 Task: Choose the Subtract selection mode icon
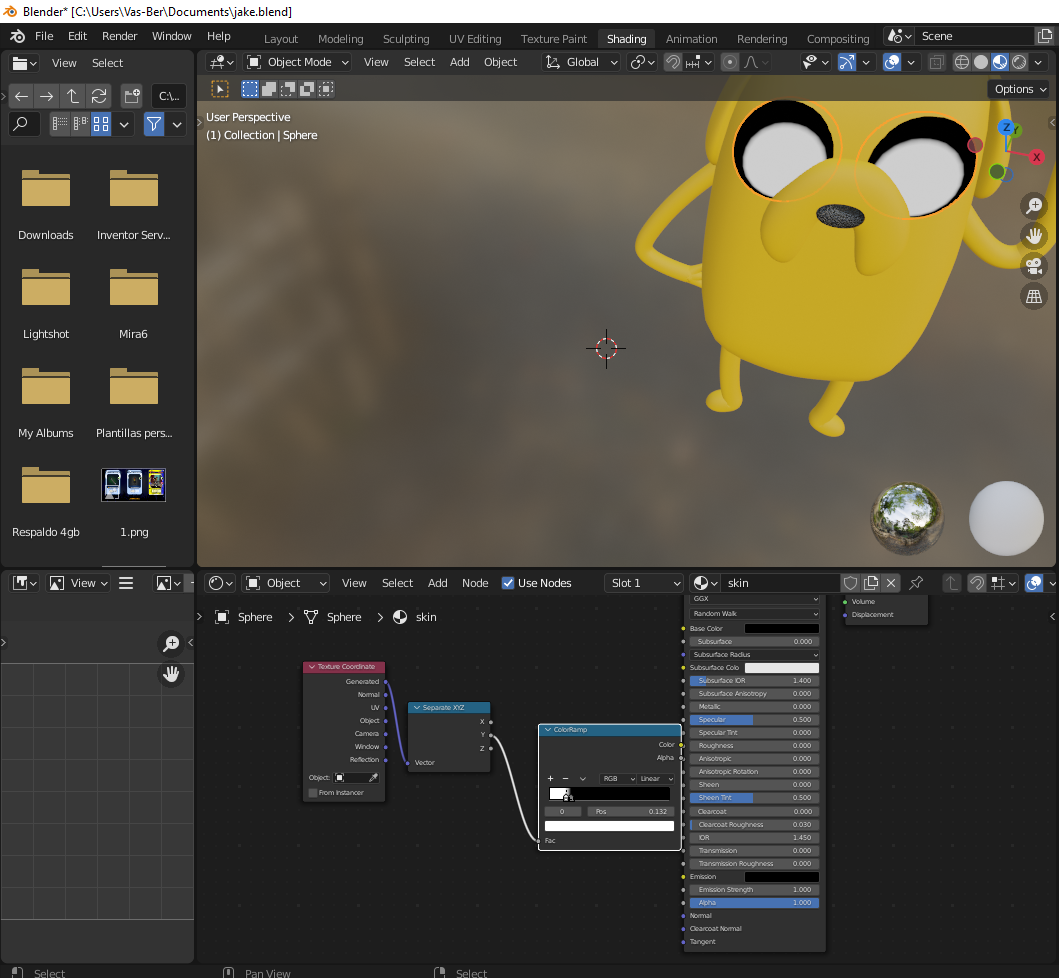[288, 89]
